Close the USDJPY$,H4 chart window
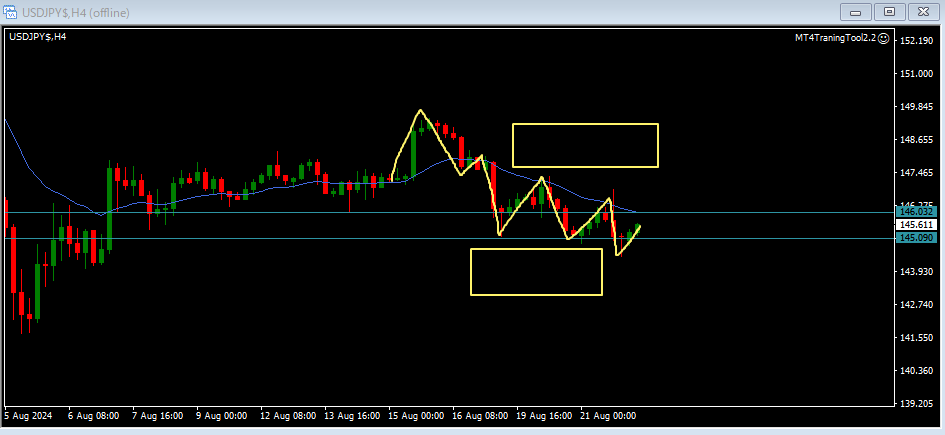 (x=921, y=11)
